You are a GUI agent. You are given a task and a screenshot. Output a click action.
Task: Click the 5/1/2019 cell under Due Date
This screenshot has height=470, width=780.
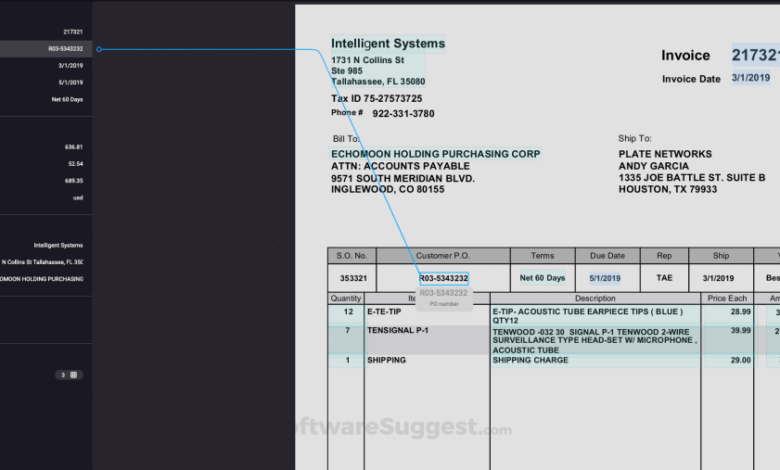click(x=605, y=279)
